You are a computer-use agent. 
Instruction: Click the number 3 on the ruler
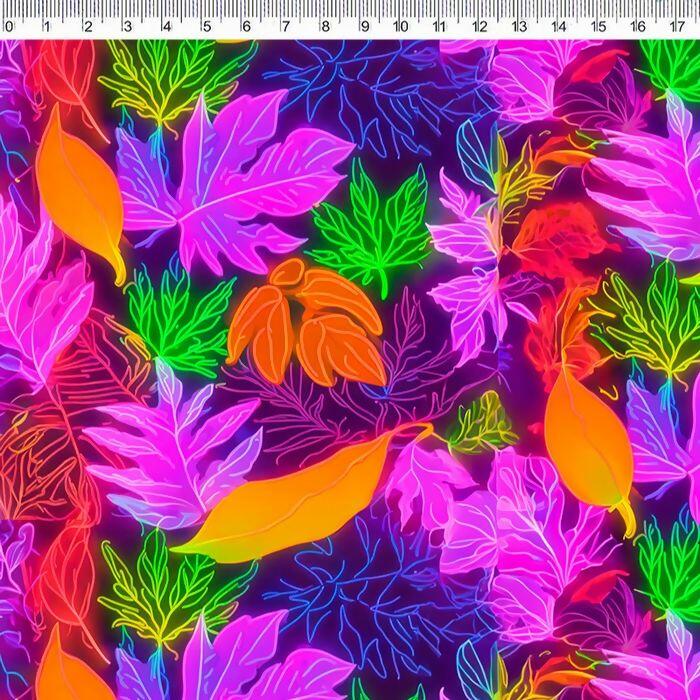[127, 27]
